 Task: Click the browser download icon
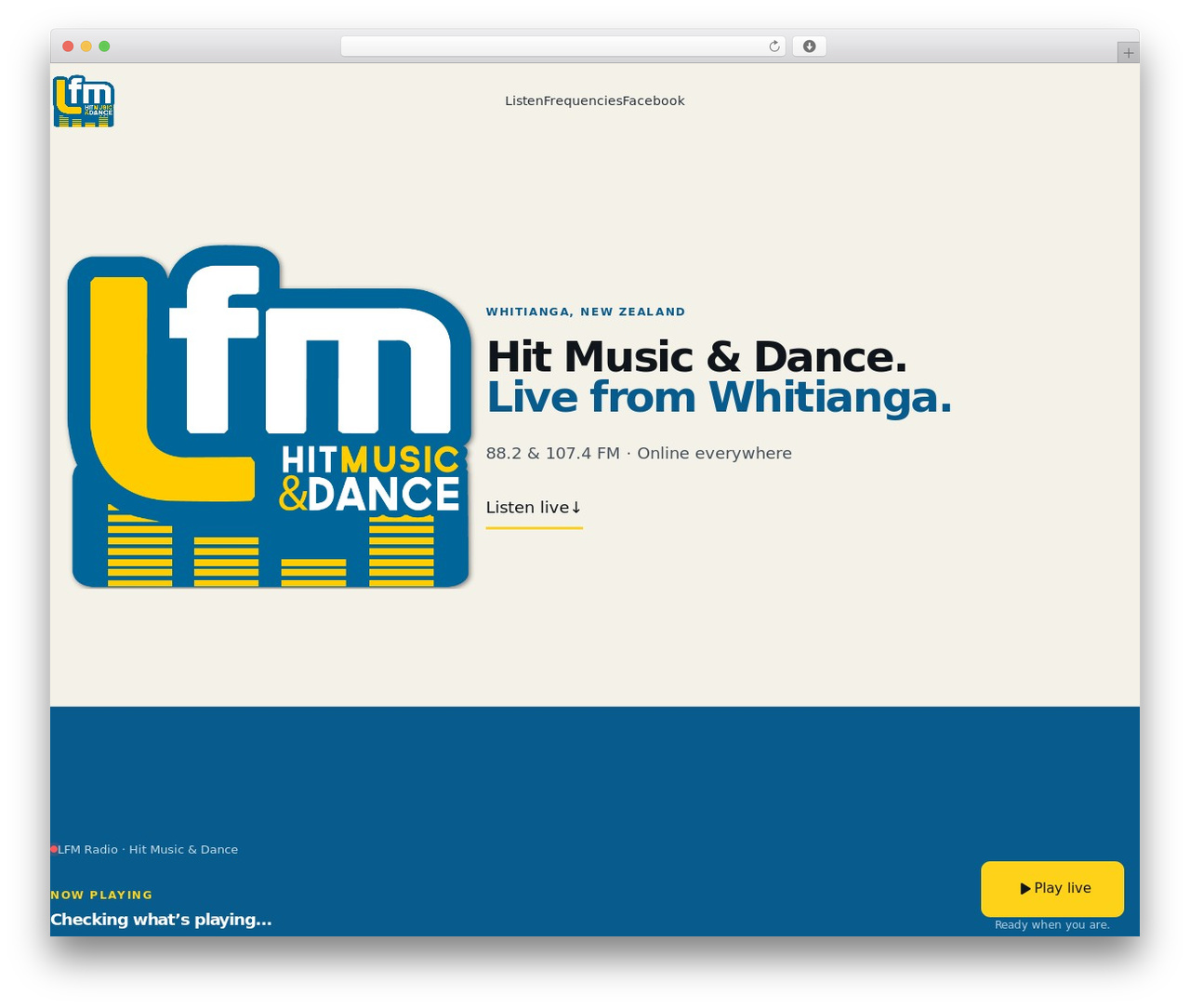pos(809,46)
